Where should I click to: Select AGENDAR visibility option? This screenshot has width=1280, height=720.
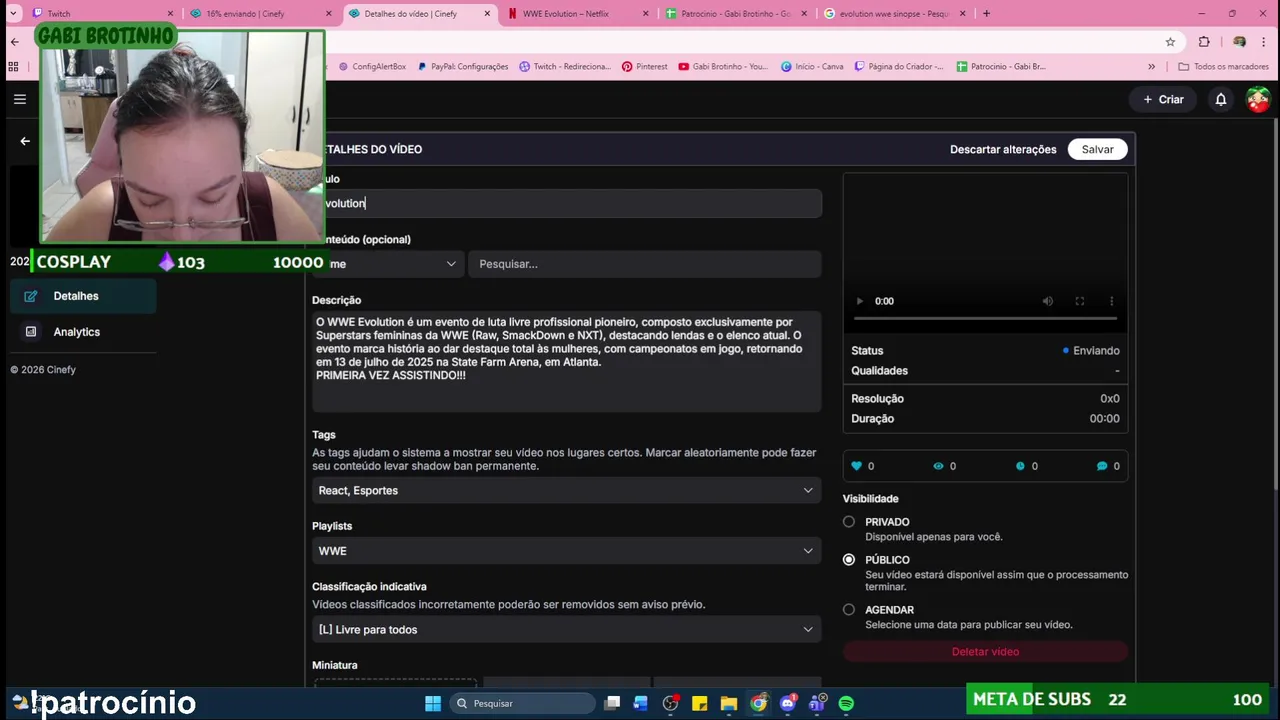(849, 610)
